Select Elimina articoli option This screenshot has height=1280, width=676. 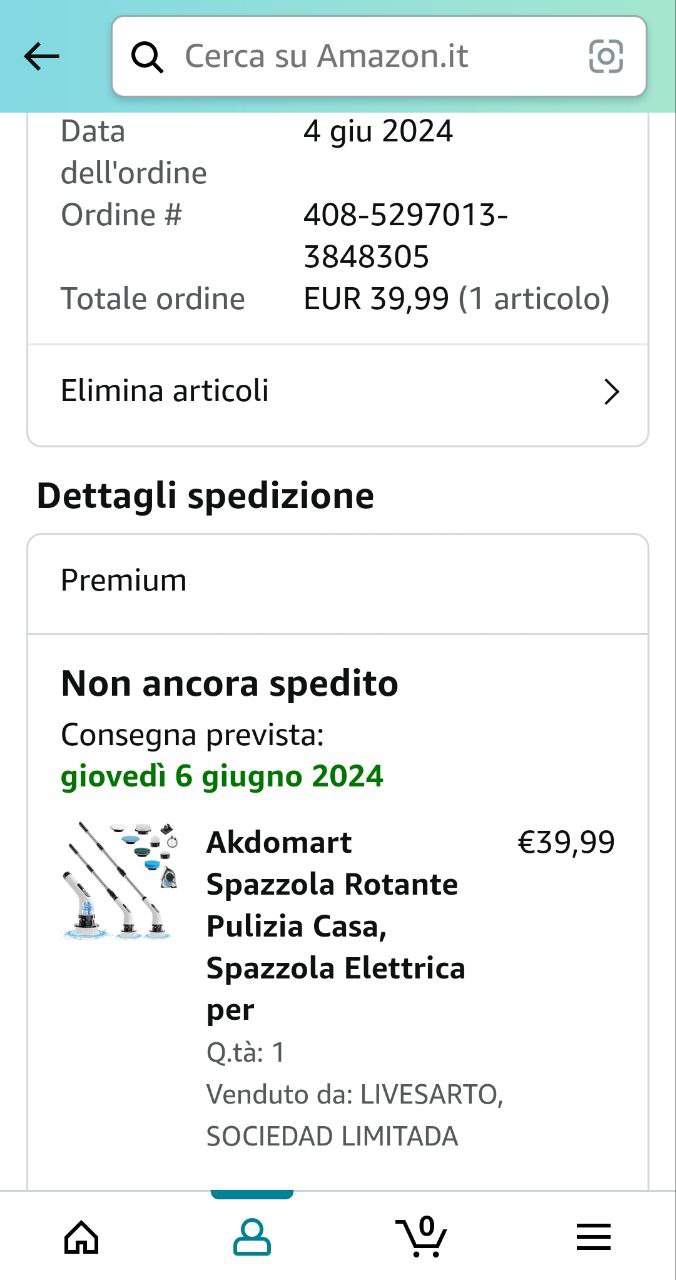click(165, 391)
